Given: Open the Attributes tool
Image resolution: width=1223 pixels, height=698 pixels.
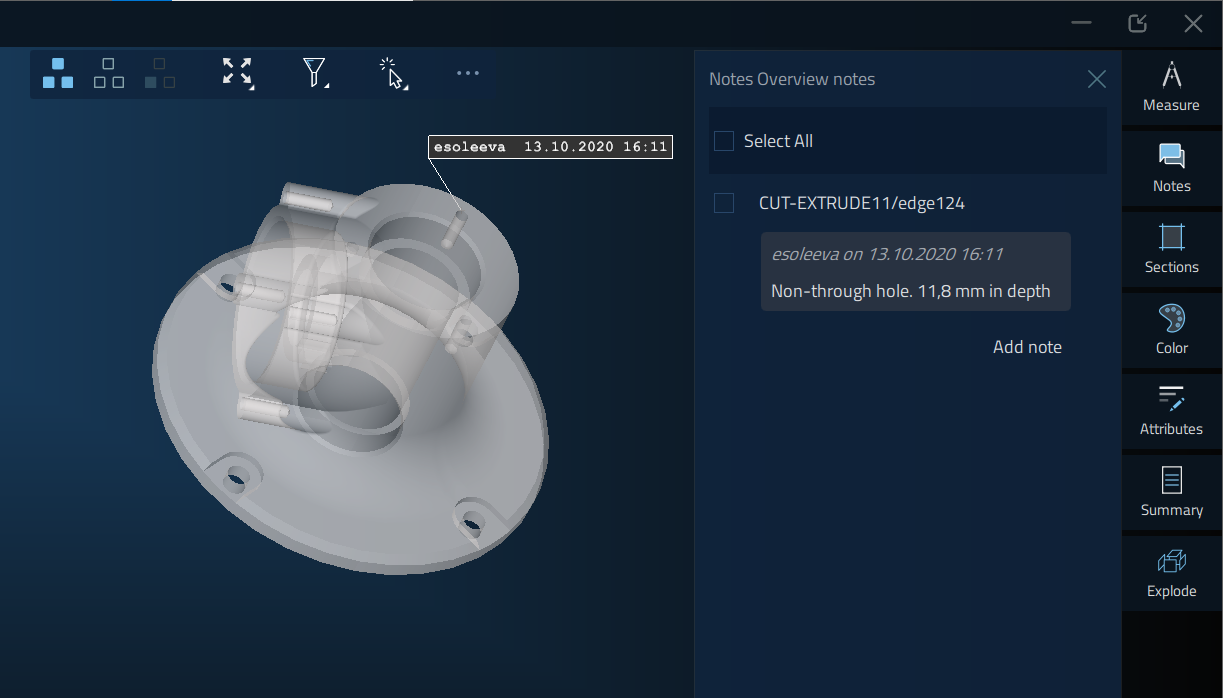Looking at the screenshot, I should coord(1171,411).
